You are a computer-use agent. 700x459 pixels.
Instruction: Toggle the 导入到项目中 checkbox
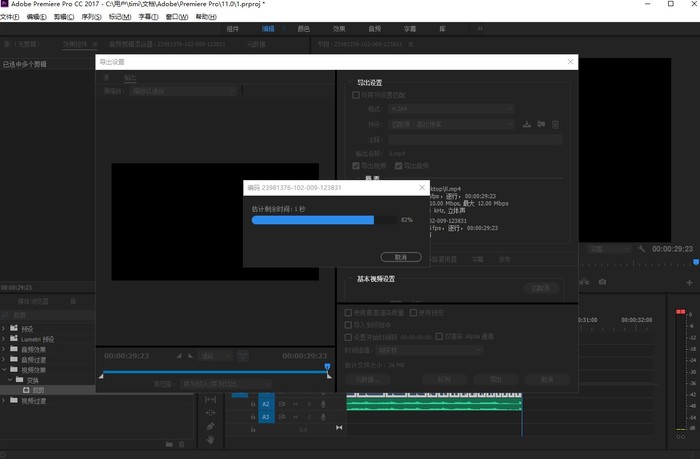[x=349, y=325]
